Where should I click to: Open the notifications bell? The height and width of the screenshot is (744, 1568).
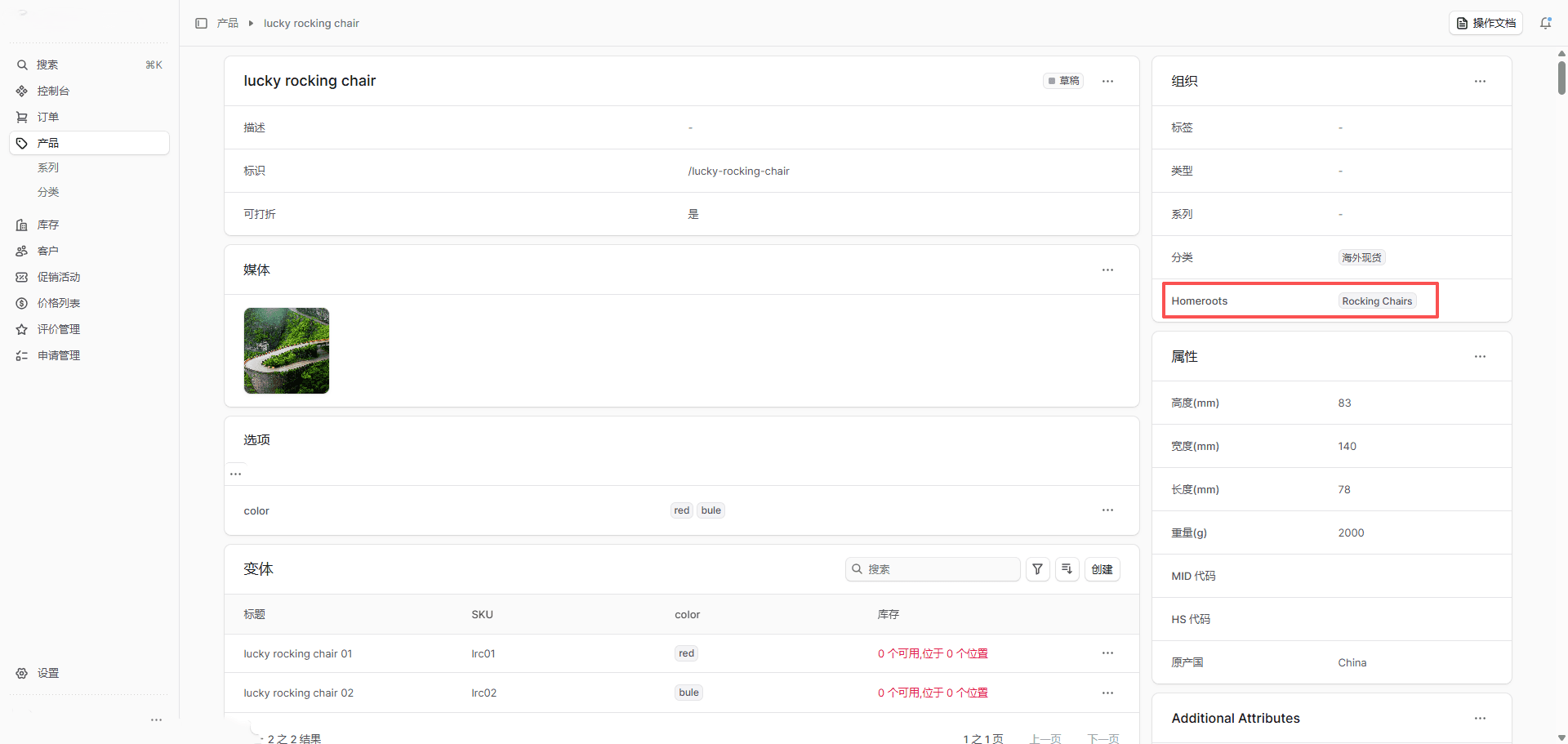1545,23
